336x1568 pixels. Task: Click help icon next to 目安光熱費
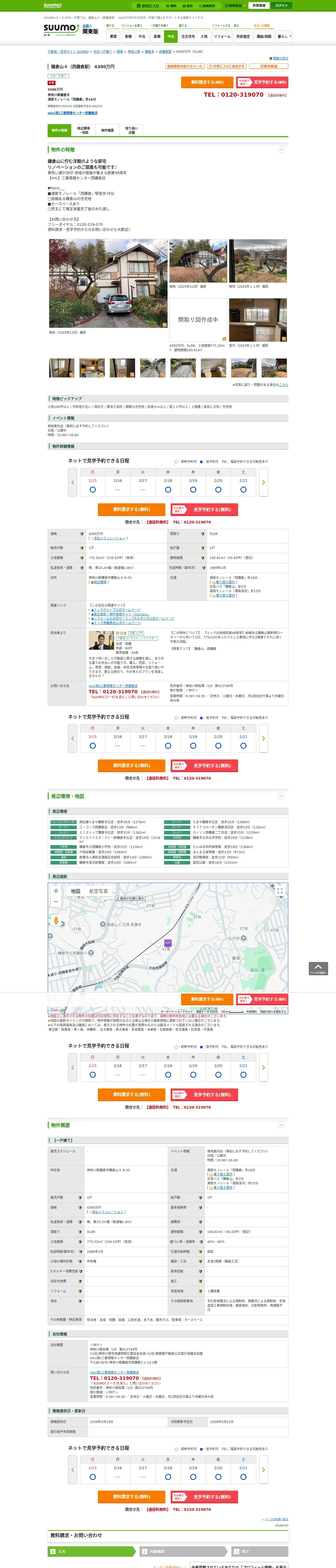79,1281
